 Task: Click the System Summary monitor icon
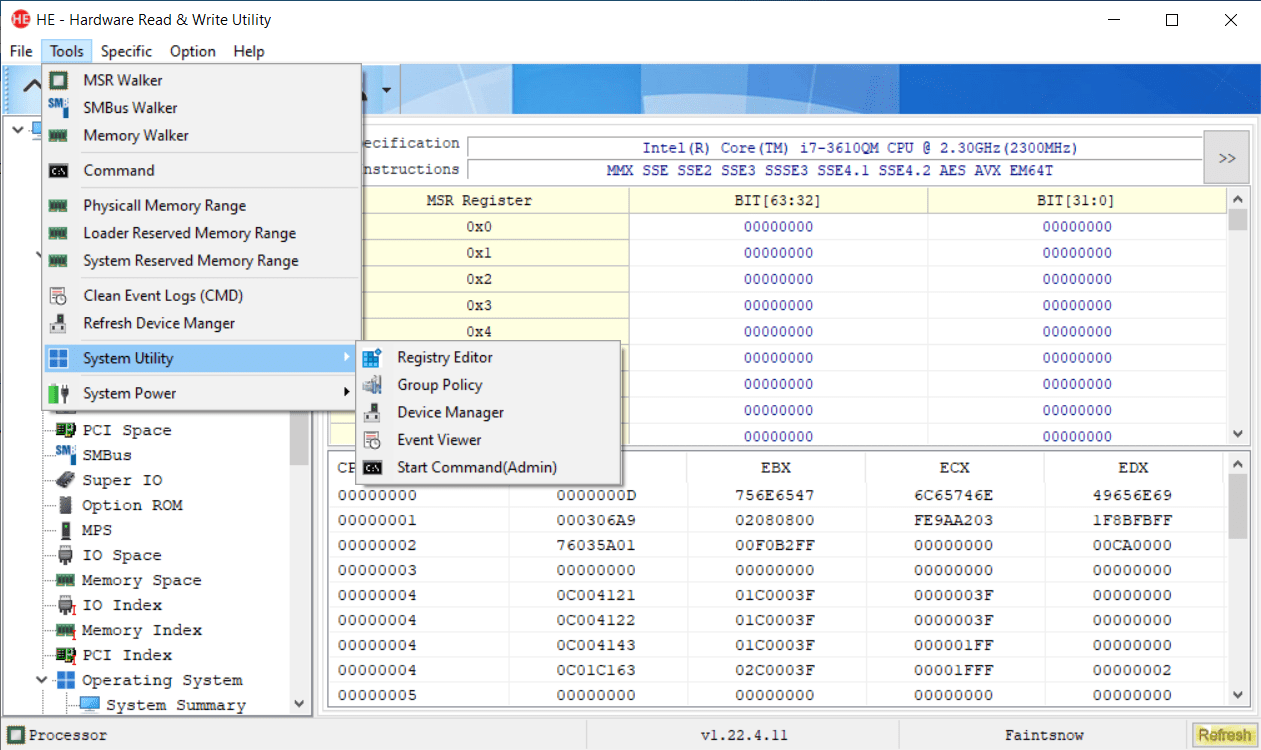point(90,705)
